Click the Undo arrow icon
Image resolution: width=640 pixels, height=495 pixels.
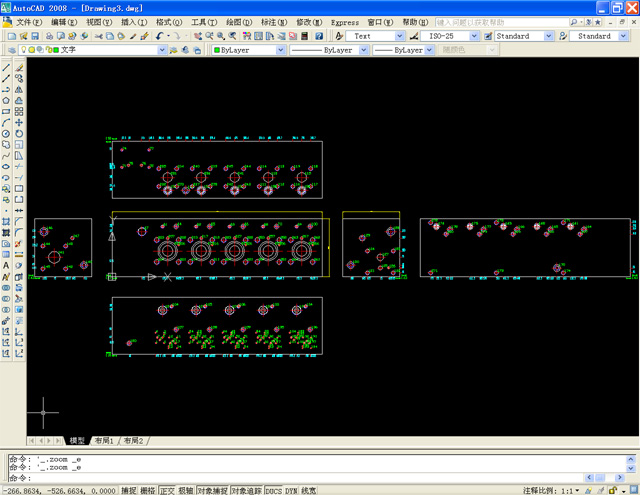point(159,36)
